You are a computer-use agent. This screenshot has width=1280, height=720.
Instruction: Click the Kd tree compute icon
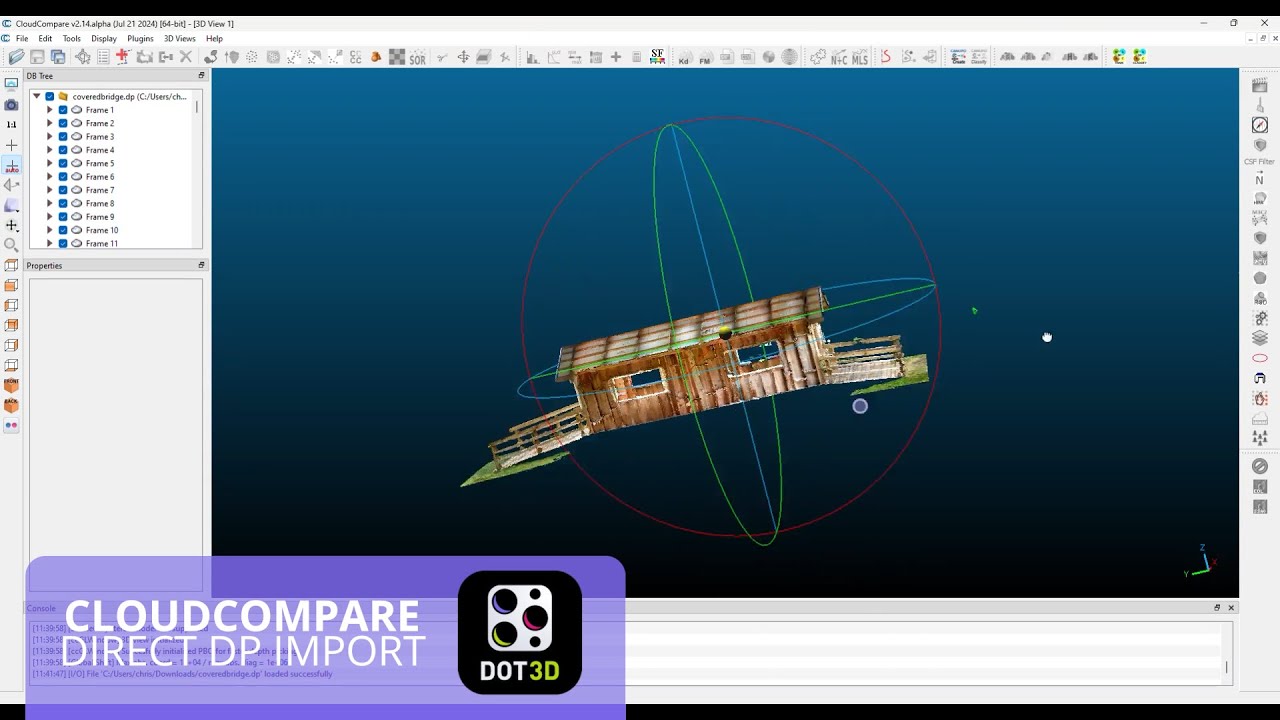(684, 58)
